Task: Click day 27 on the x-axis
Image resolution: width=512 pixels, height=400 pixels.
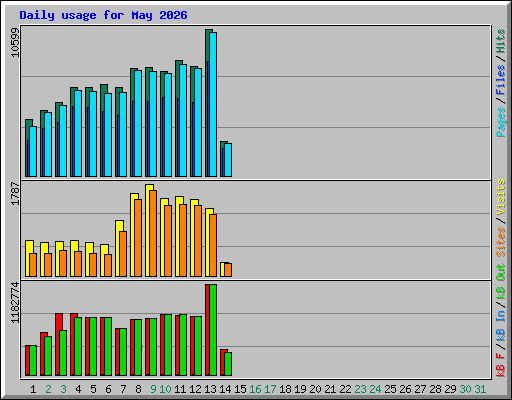Action: [420, 389]
